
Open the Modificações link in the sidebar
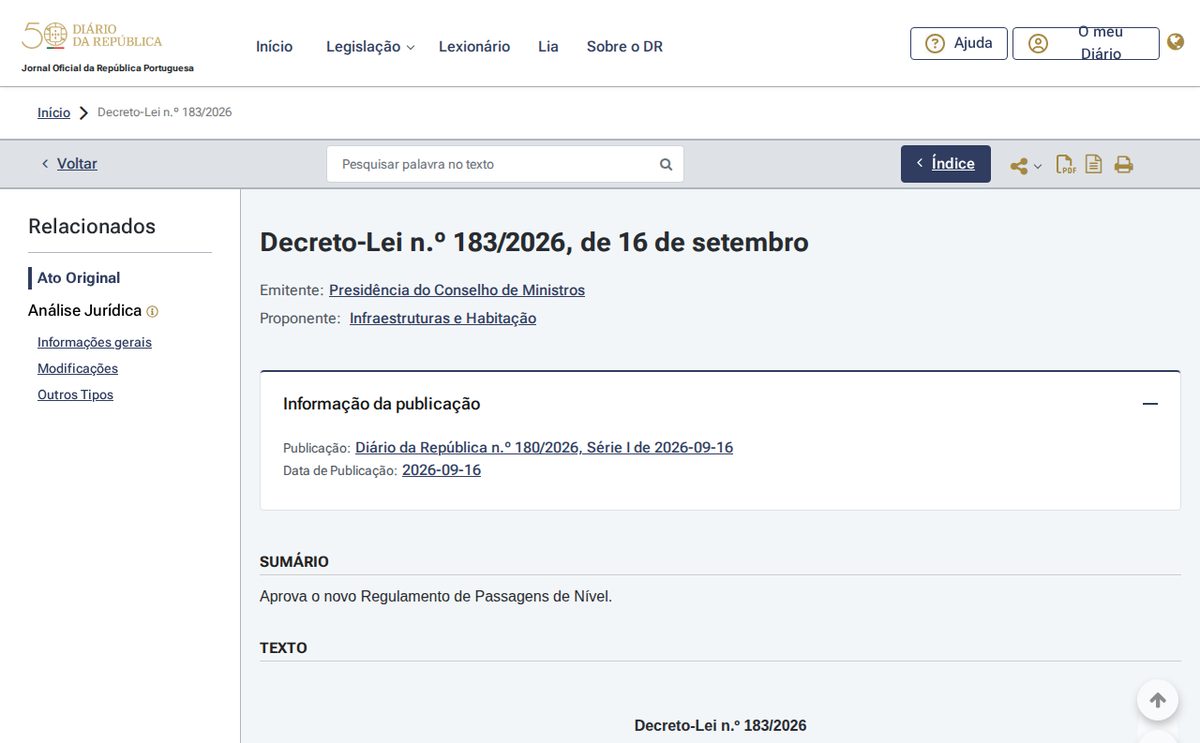point(77,368)
